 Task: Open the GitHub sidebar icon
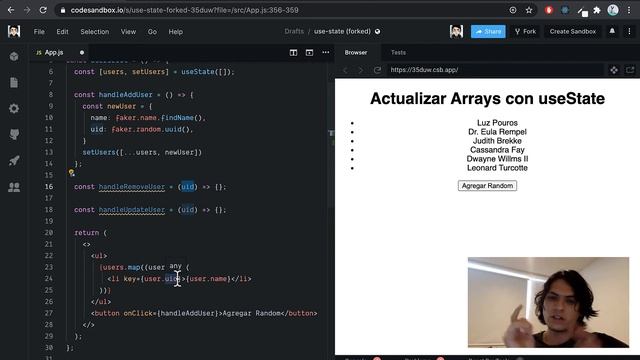[14, 134]
